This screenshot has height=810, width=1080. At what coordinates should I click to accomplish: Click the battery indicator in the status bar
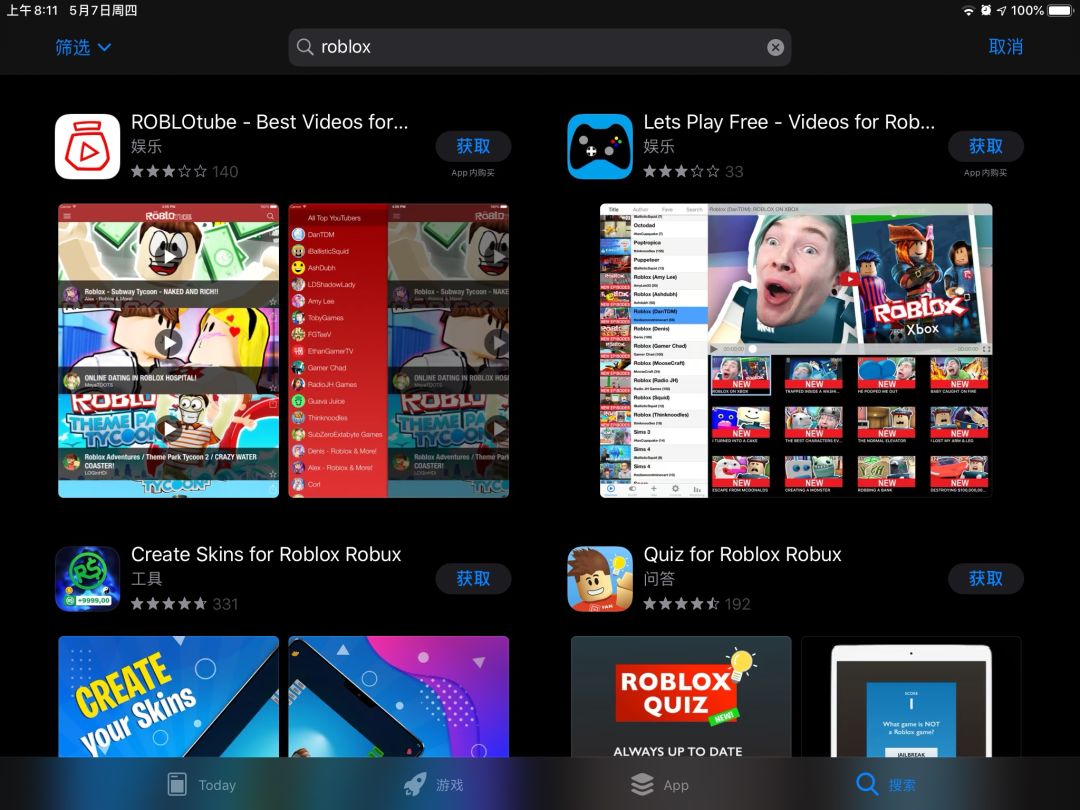1059,10
